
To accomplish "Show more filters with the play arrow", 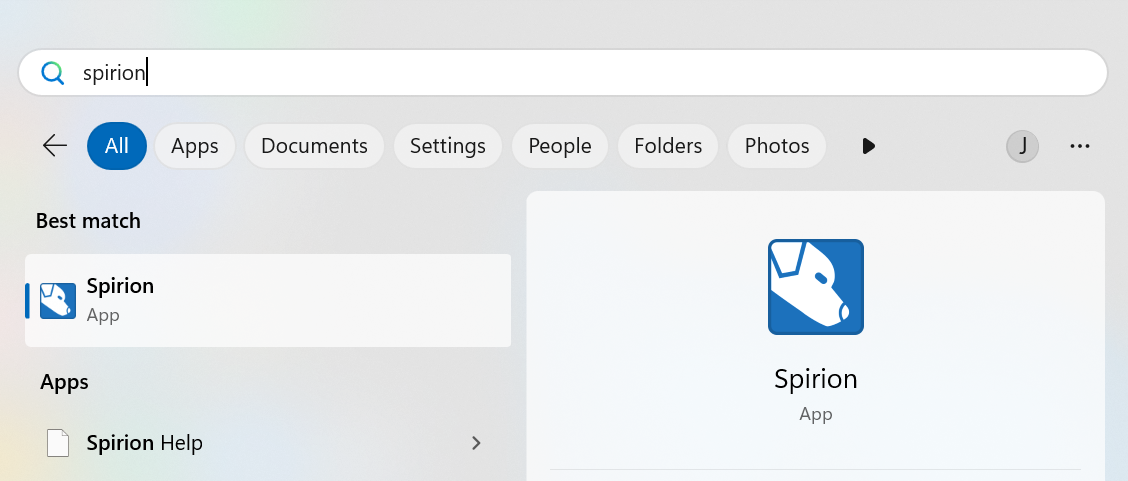I will click(868, 146).
